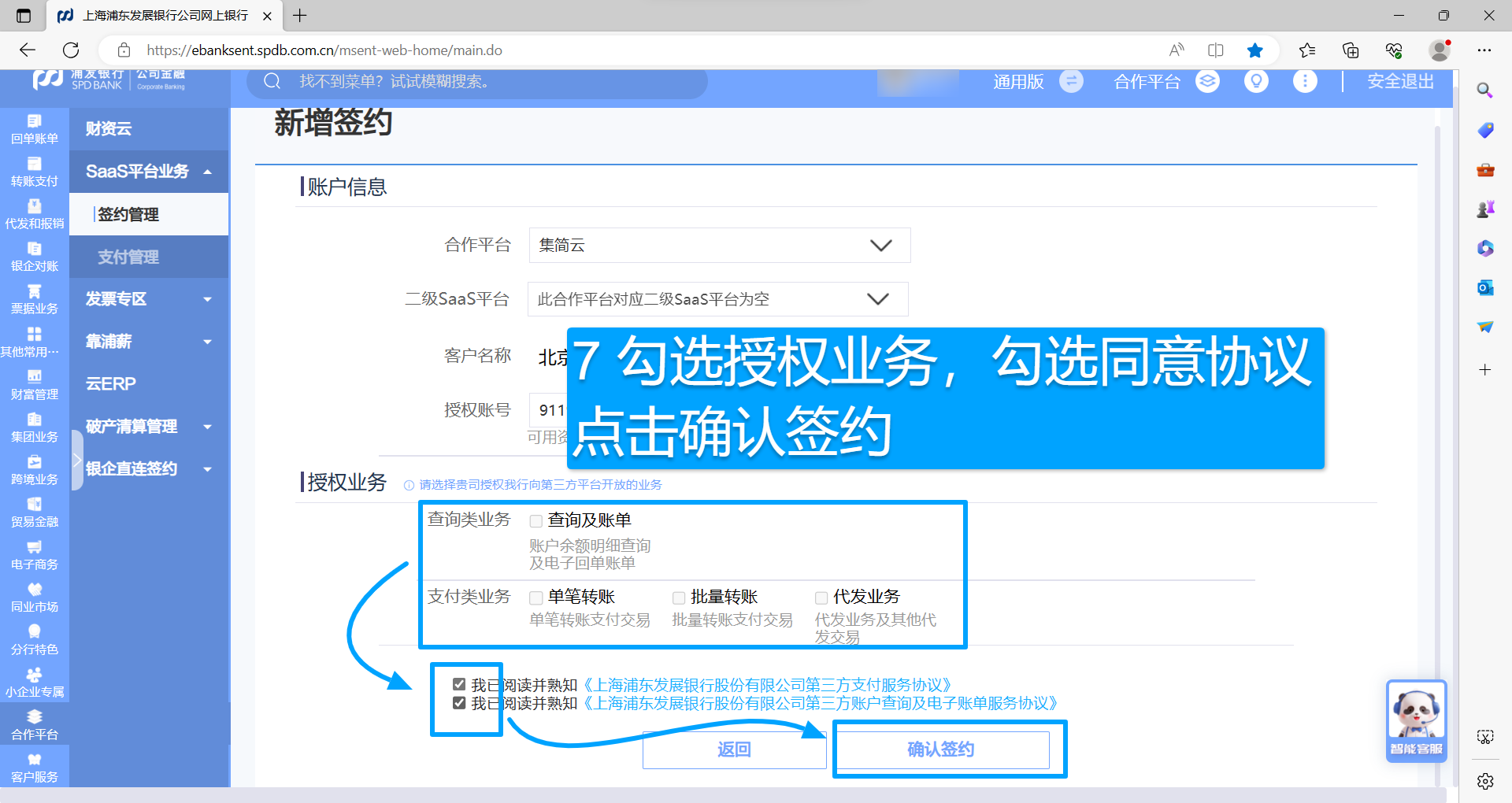Open 电子商务 sidebar item
The image size is (1512, 803).
(x=35, y=554)
